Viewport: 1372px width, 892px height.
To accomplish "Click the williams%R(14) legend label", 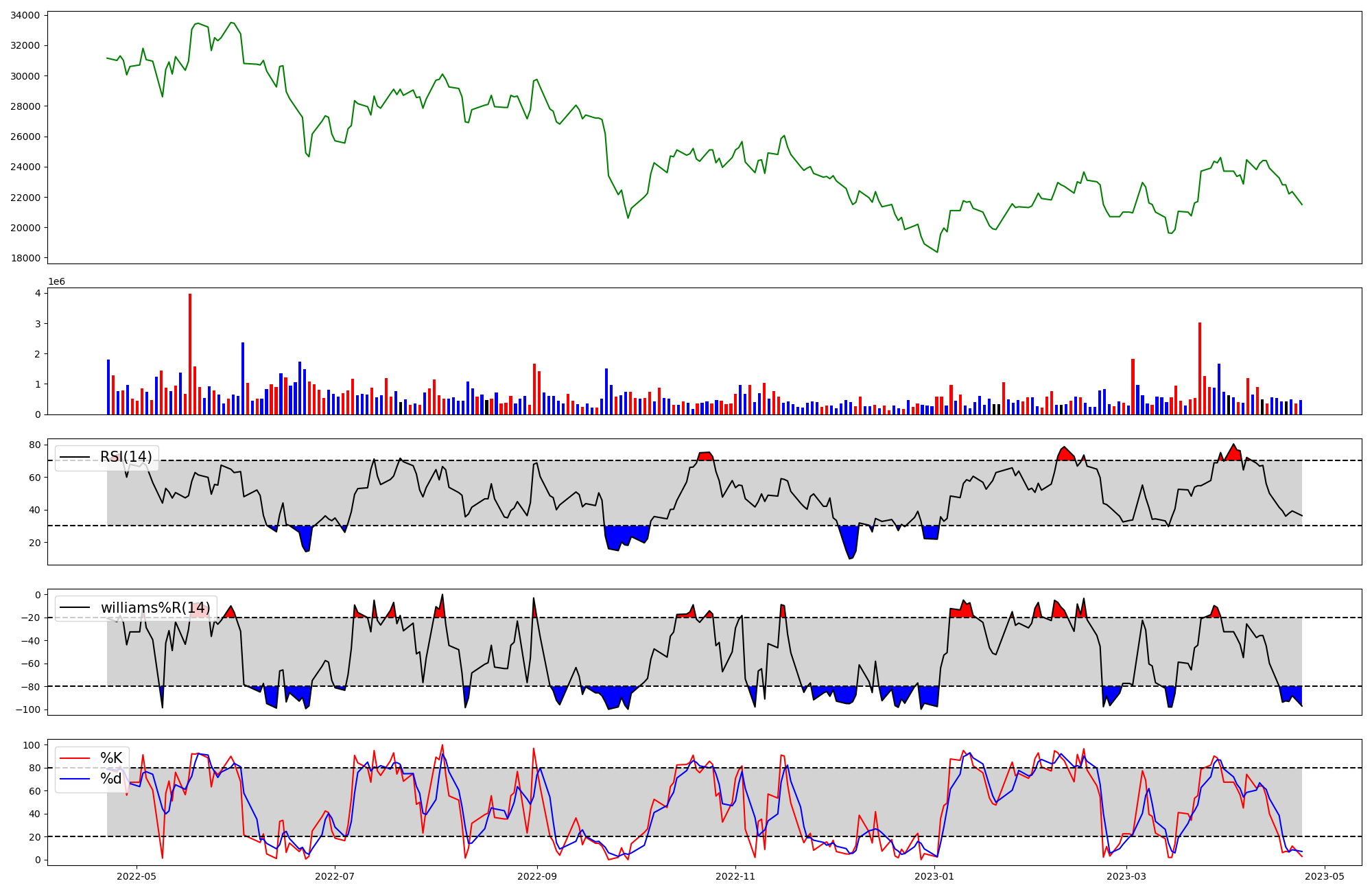I will point(156,608).
